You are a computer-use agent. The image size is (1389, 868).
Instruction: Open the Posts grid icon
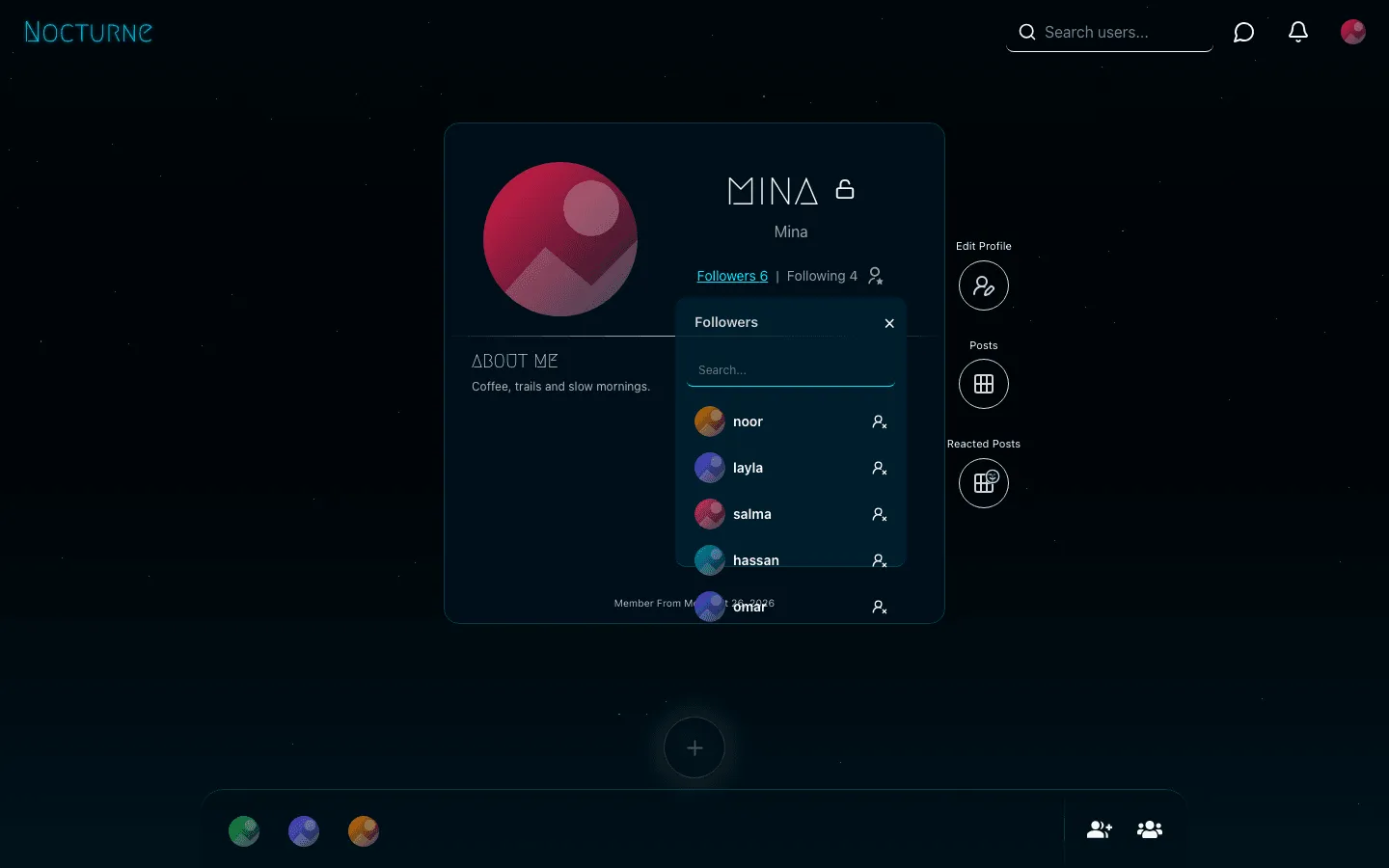tap(984, 384)
